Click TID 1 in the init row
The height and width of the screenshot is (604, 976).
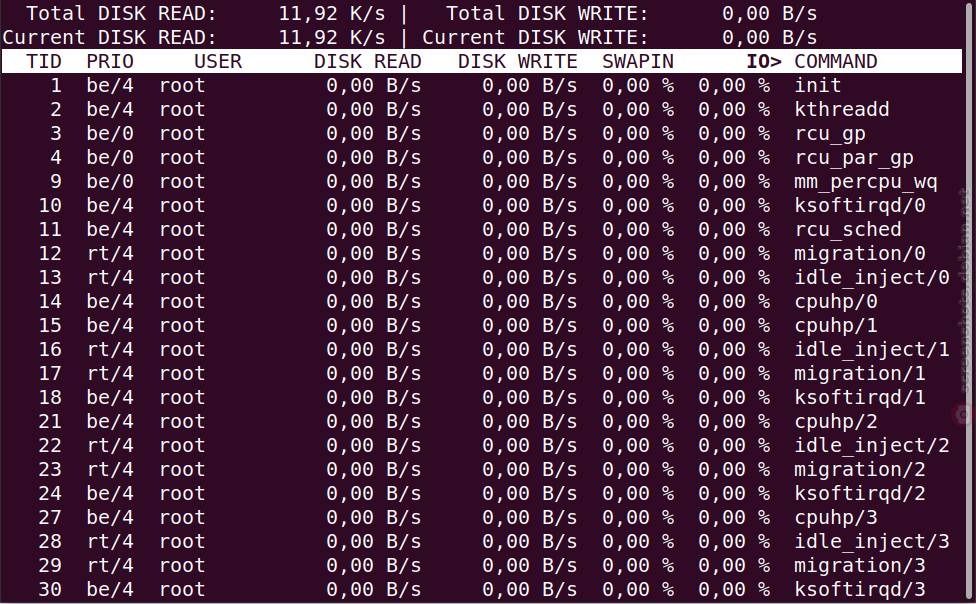pos(56,85)
